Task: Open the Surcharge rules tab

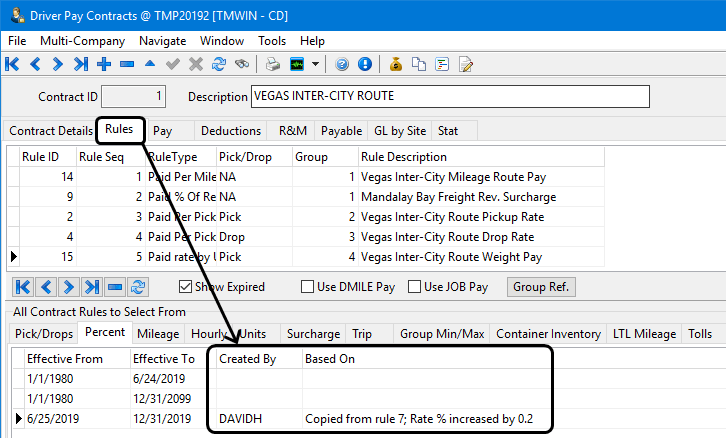Action: pos(313,333)
